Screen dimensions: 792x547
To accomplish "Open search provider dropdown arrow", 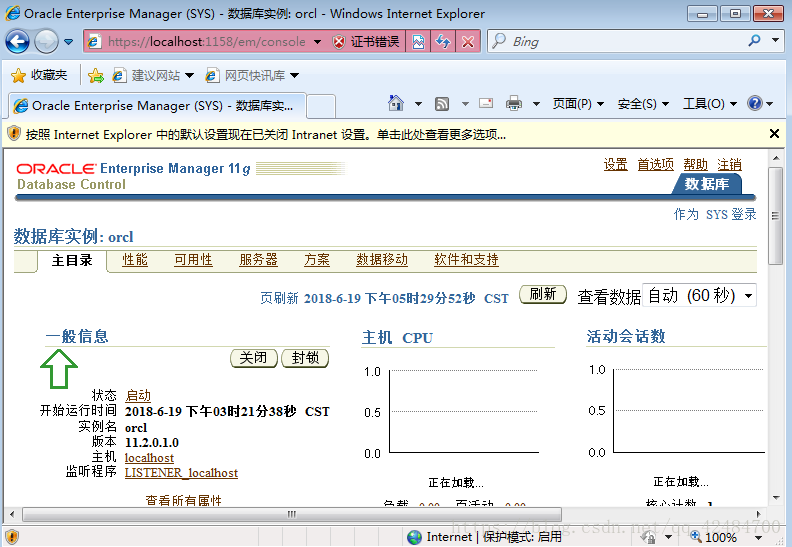I will (775, 40).
